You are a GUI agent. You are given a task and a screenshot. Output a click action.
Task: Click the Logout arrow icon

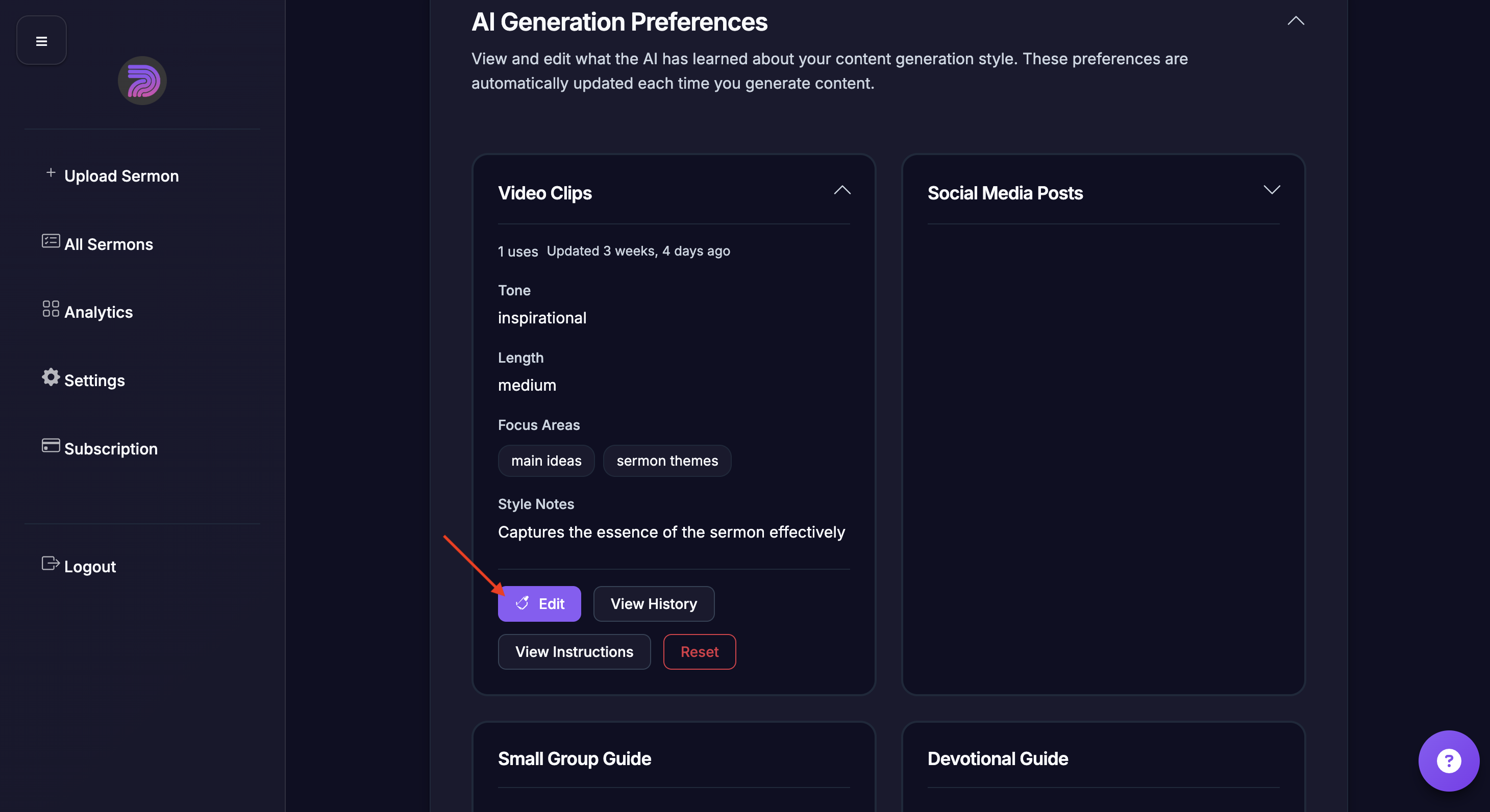tap(51, 563)
